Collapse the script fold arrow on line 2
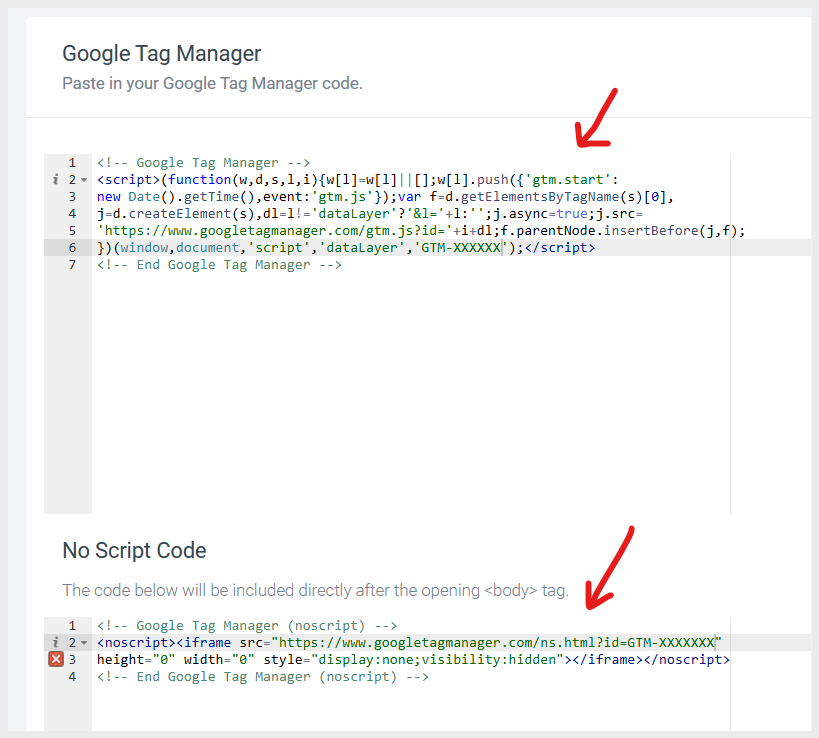This screenshot has width=819, height=738. click(x=84, y=180)
